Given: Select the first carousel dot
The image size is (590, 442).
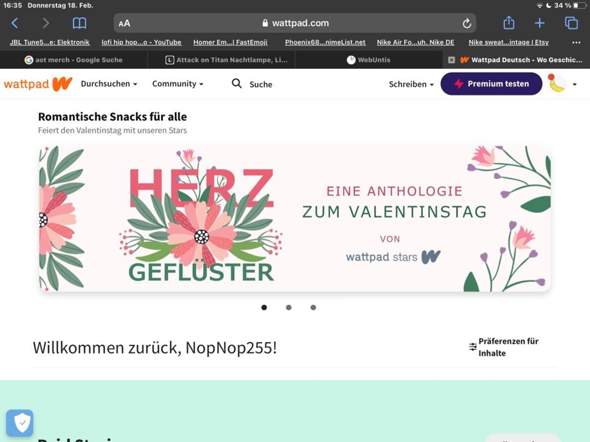Looking at the screenshot, I should click(x=264, y=307).
